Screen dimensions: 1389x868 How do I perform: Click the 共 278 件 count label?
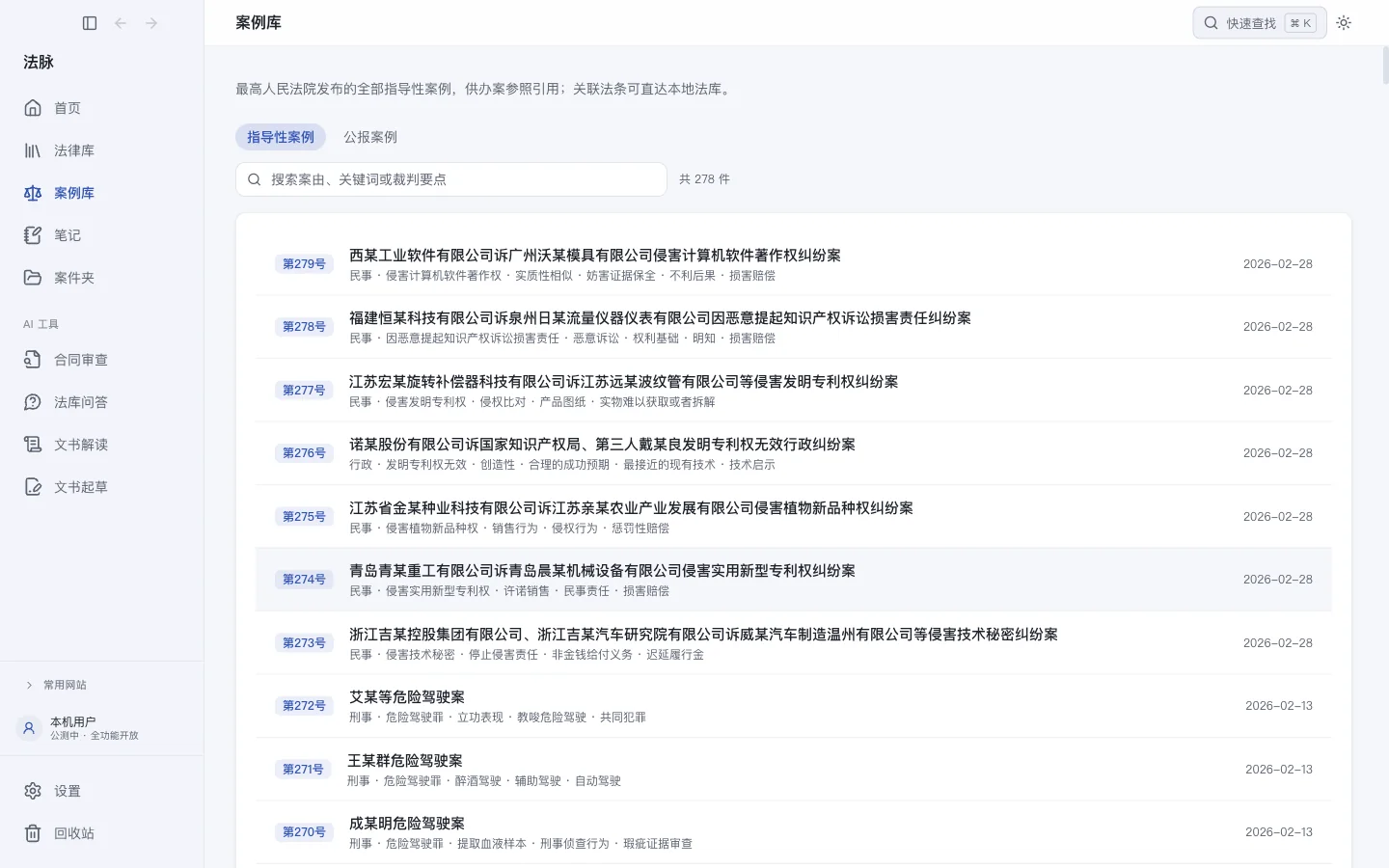tap(704, 179)
